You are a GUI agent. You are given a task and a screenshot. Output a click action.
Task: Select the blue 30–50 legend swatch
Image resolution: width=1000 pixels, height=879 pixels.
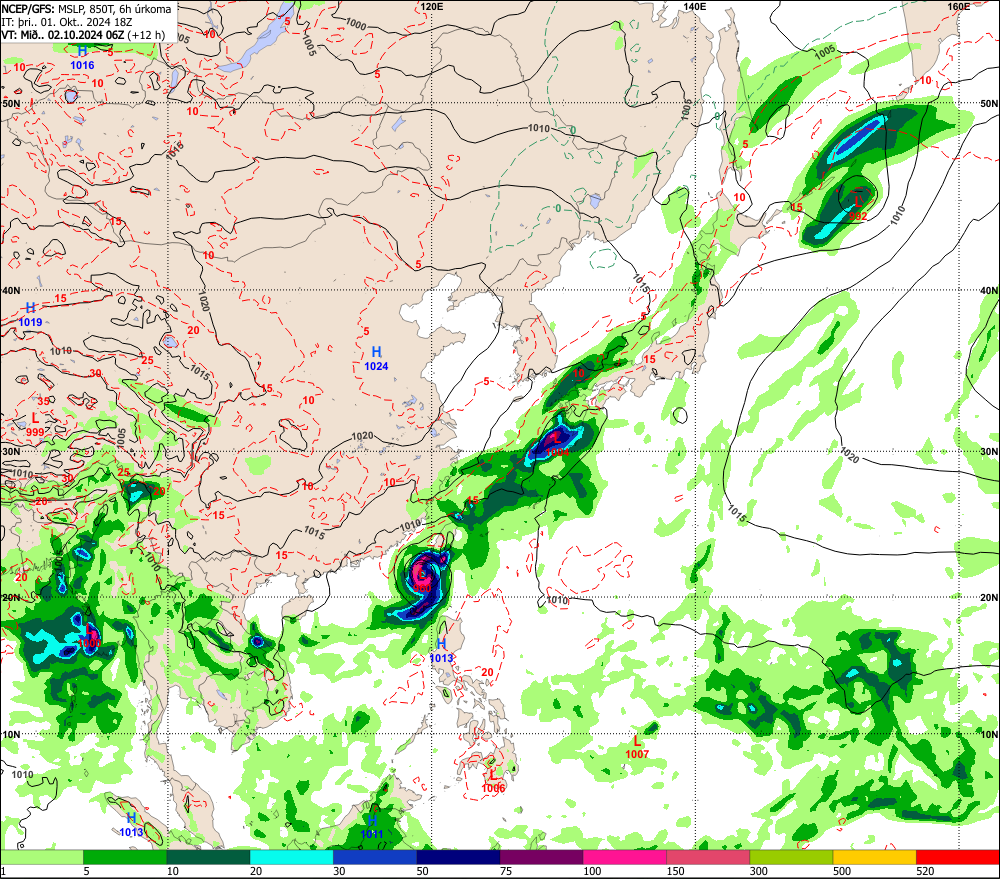click(375, 857)
